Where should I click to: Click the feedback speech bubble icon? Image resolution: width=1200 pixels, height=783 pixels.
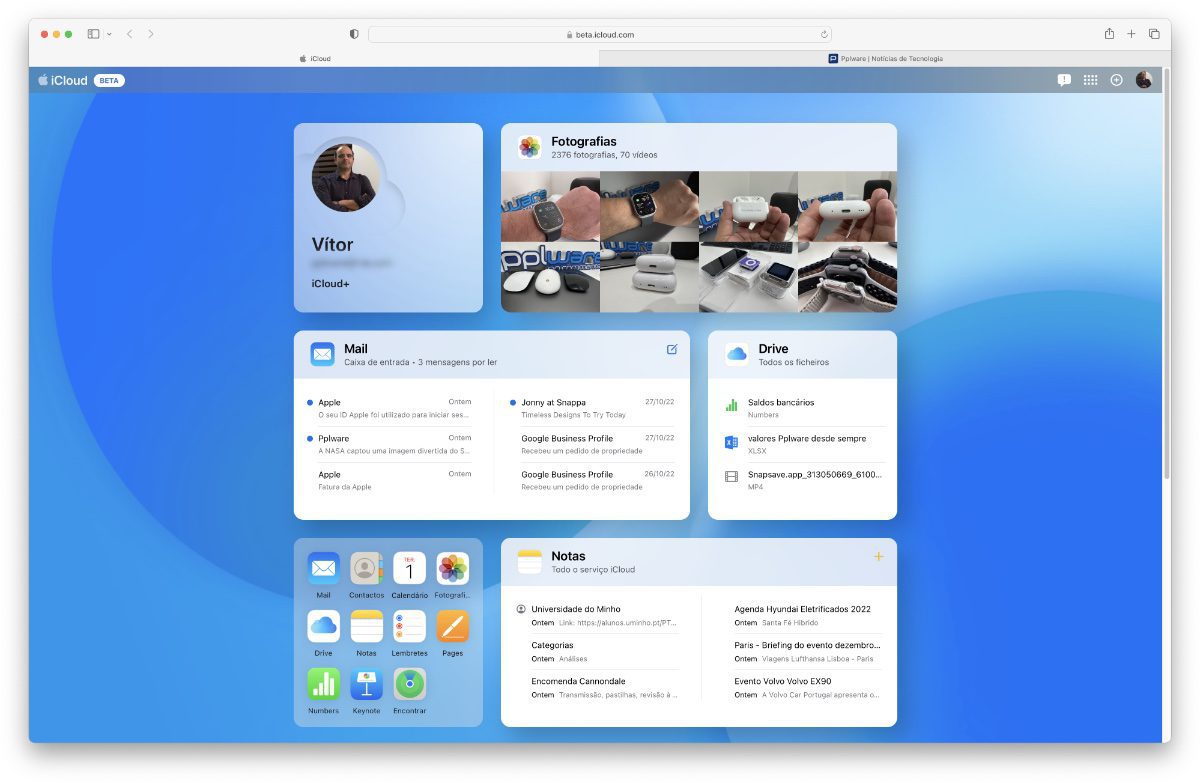1064,80
